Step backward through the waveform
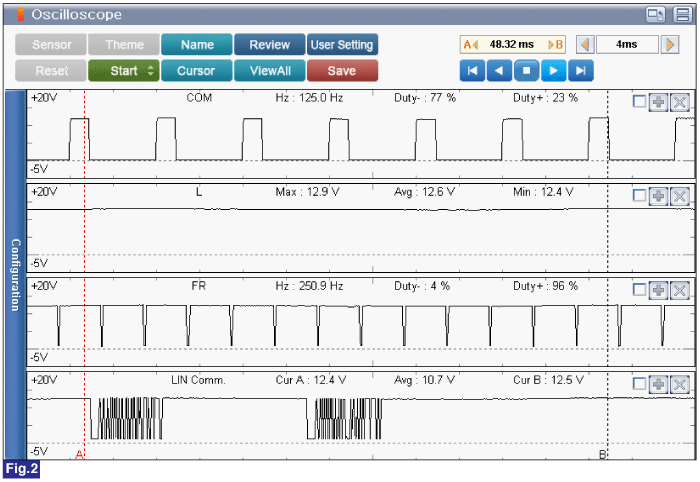The height and width of the screenshot is (482, 700). (500, 71)
